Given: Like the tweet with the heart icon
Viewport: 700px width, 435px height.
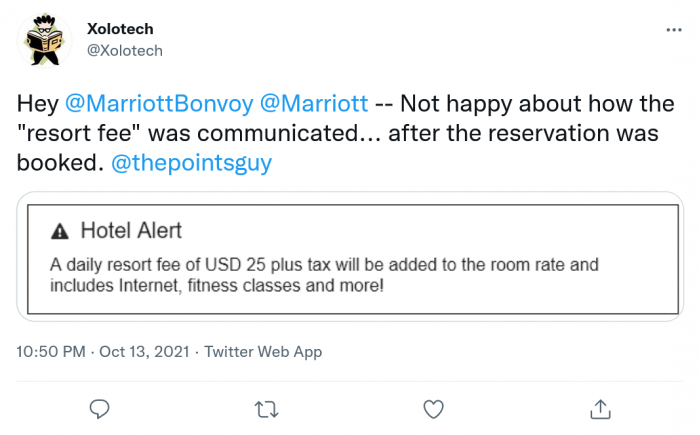Looking at the screenshot, I should click(433, 408).
